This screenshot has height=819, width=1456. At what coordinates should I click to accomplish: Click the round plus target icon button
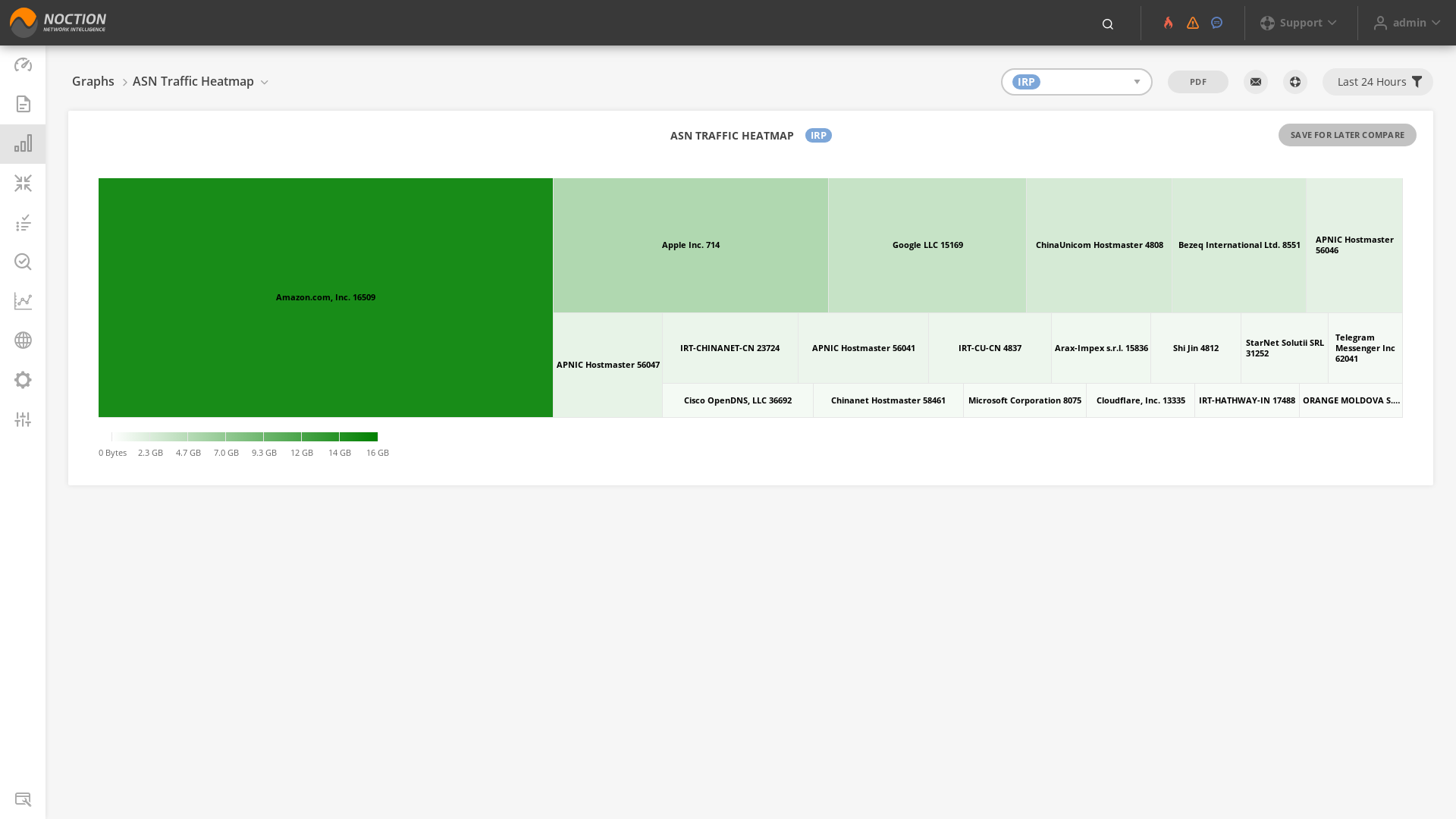pos(1295,82)
